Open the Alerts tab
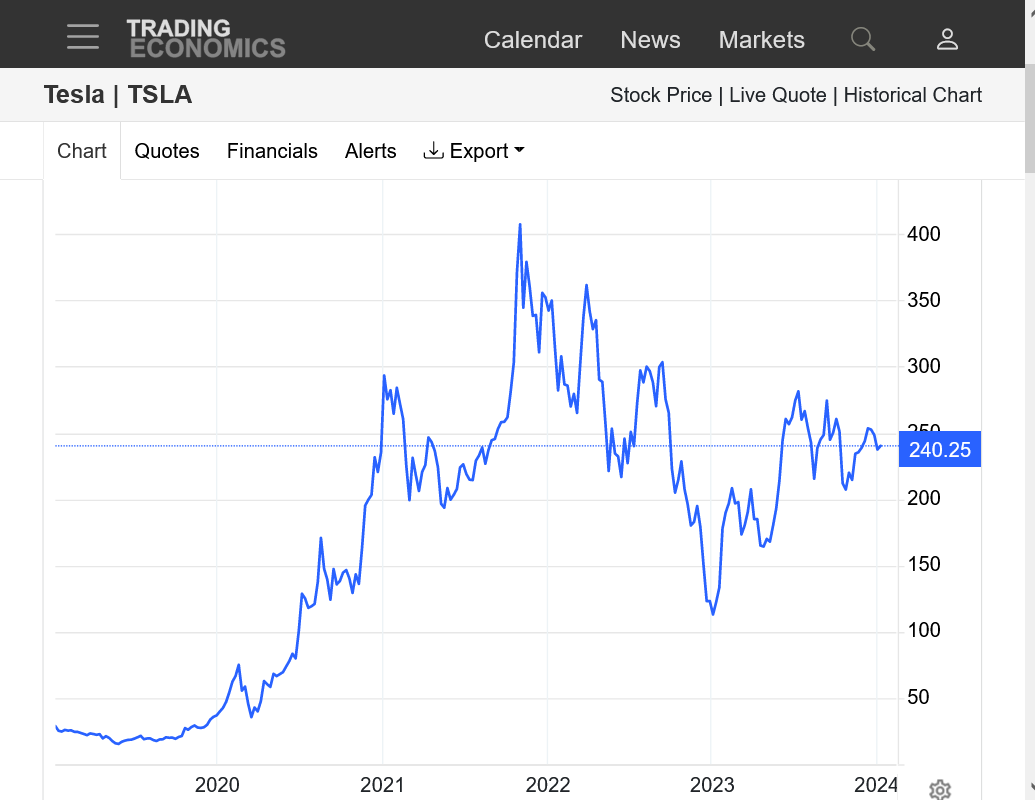The height and width of the screenshot is (808, 1035). tap(370, 151)
